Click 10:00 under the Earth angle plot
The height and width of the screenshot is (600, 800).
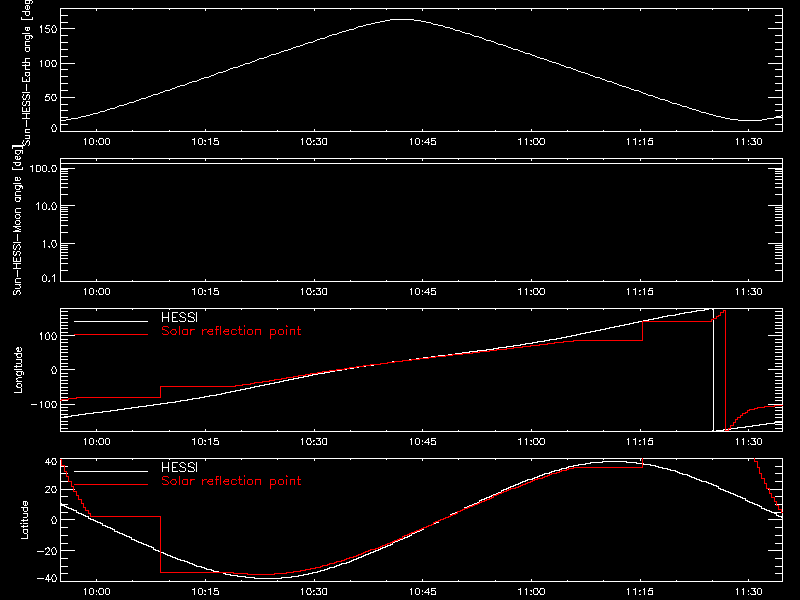96,142
